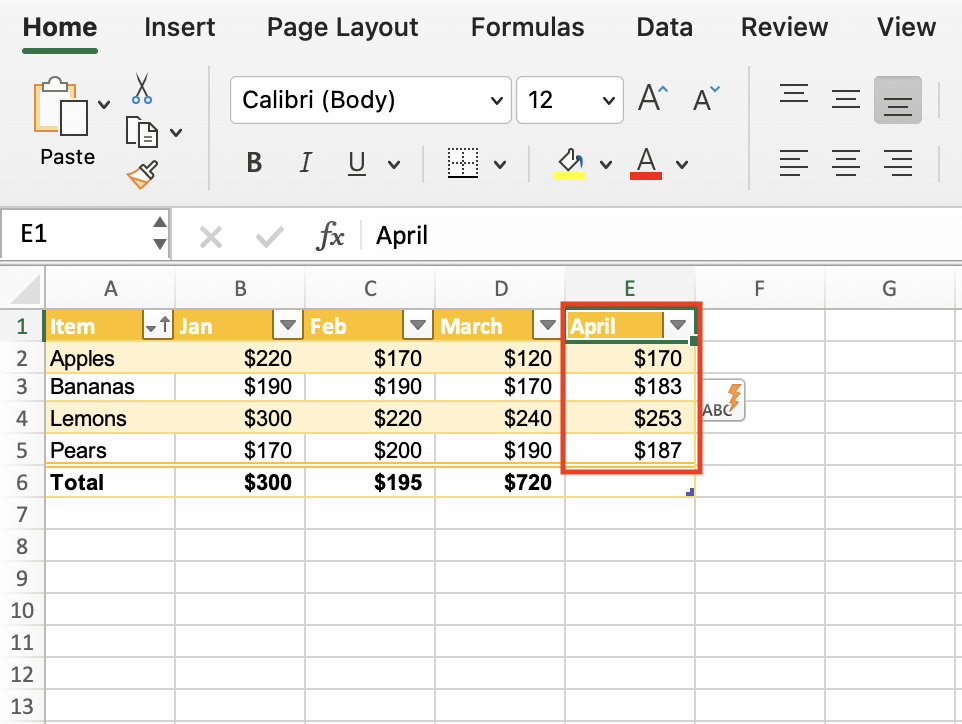Toggle Underline formatting
Viewport: 962px width, 724px height.
click(356, 163)
